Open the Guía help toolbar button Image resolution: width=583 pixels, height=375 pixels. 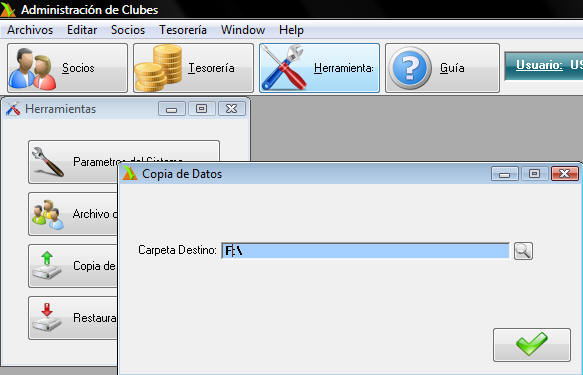coord(442,68)
